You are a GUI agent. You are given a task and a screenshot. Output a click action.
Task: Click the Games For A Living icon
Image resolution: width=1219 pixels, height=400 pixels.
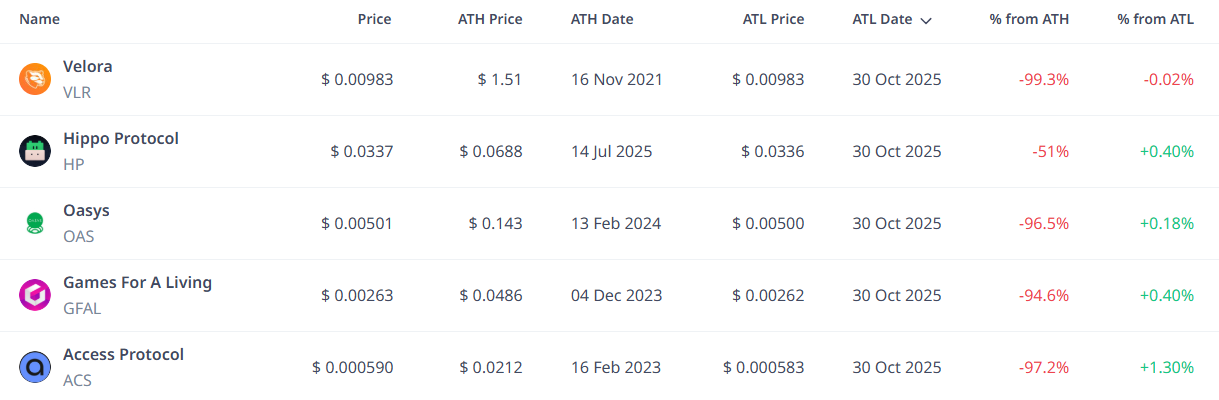coord(35,295)
